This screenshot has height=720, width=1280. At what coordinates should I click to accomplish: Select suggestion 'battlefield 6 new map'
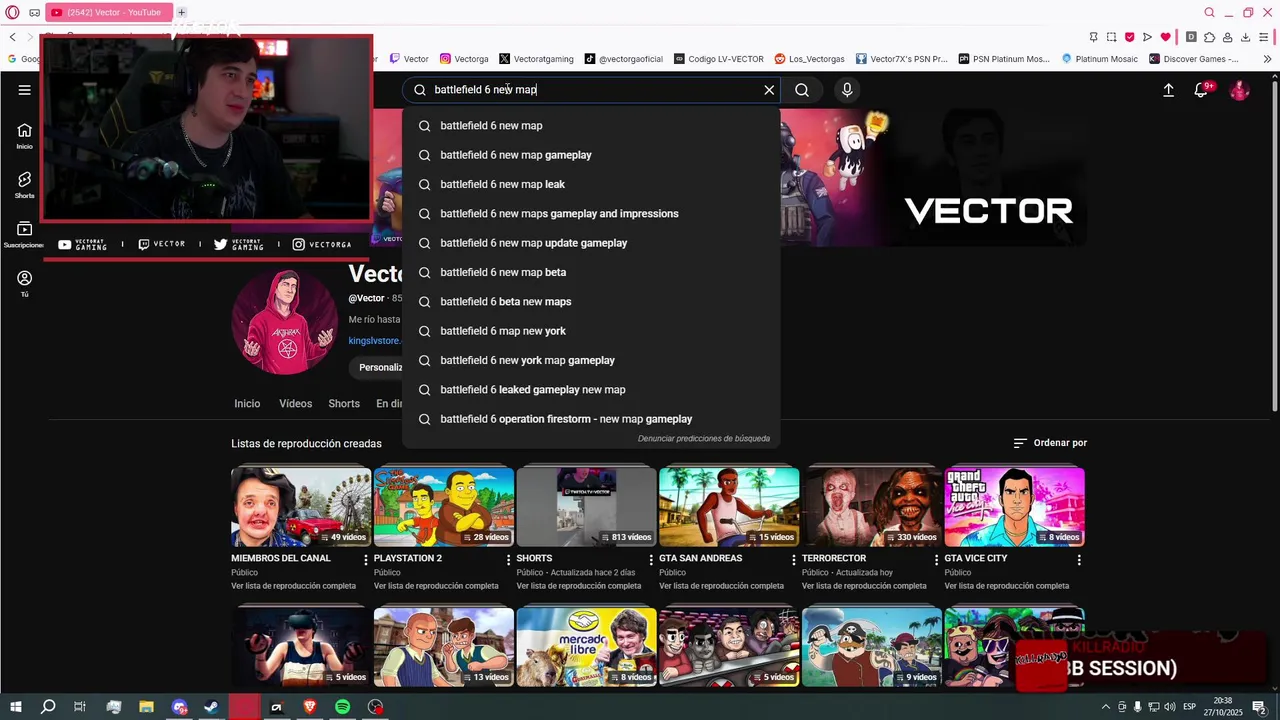(591, 126)
